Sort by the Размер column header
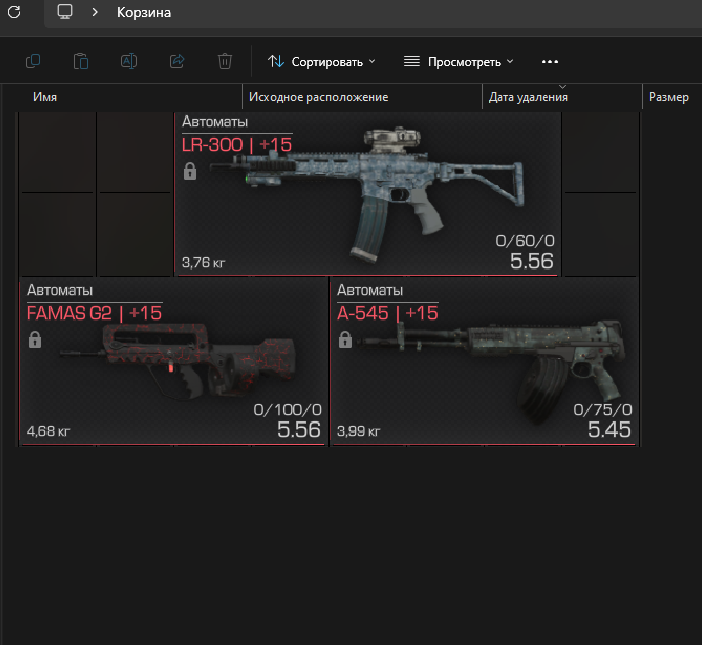 (x=669, y=97)
